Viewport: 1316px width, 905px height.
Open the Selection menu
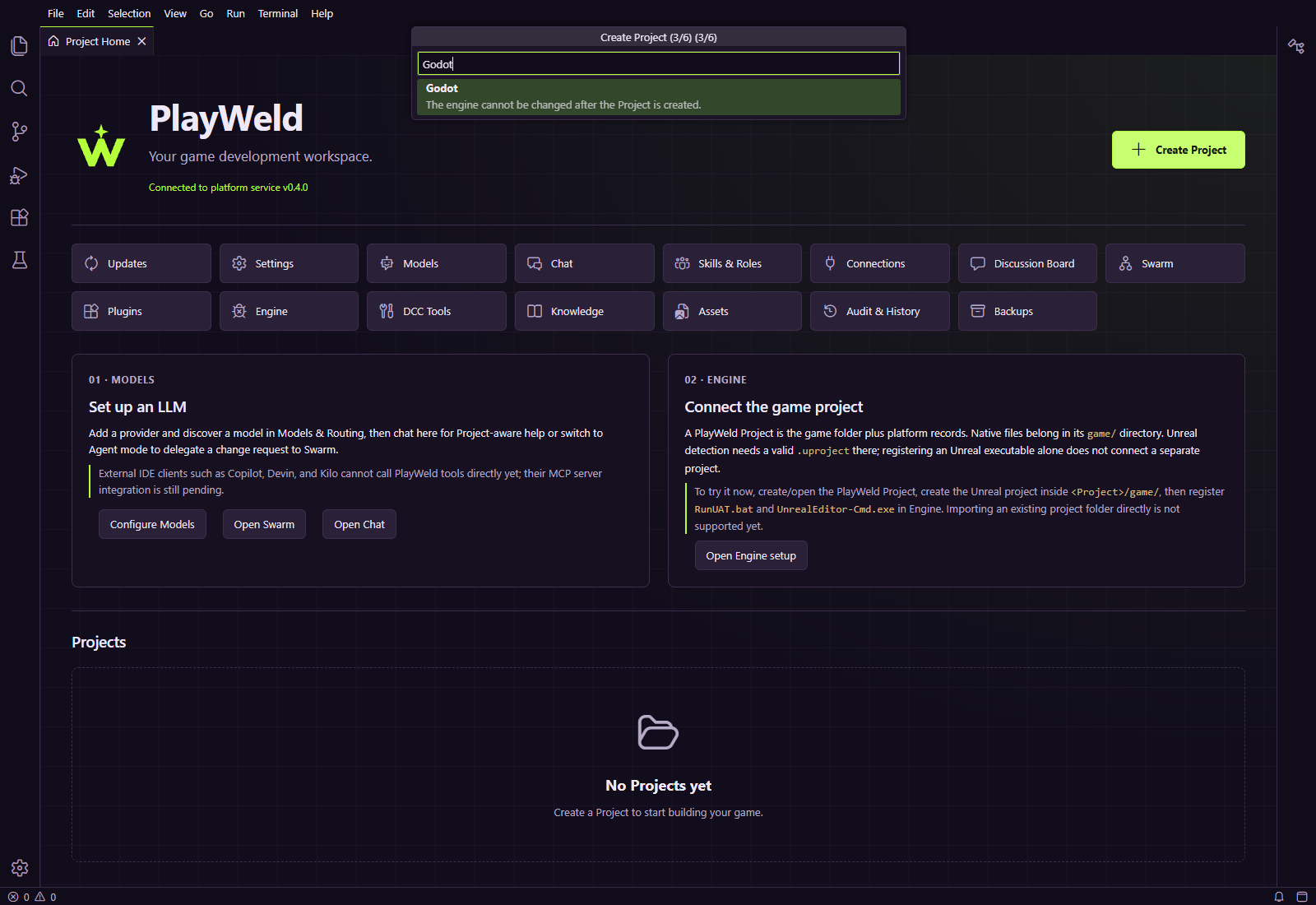[129, 13]
